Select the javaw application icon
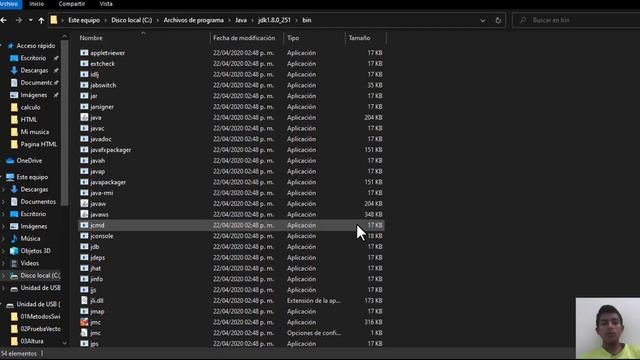 point(84,204)
